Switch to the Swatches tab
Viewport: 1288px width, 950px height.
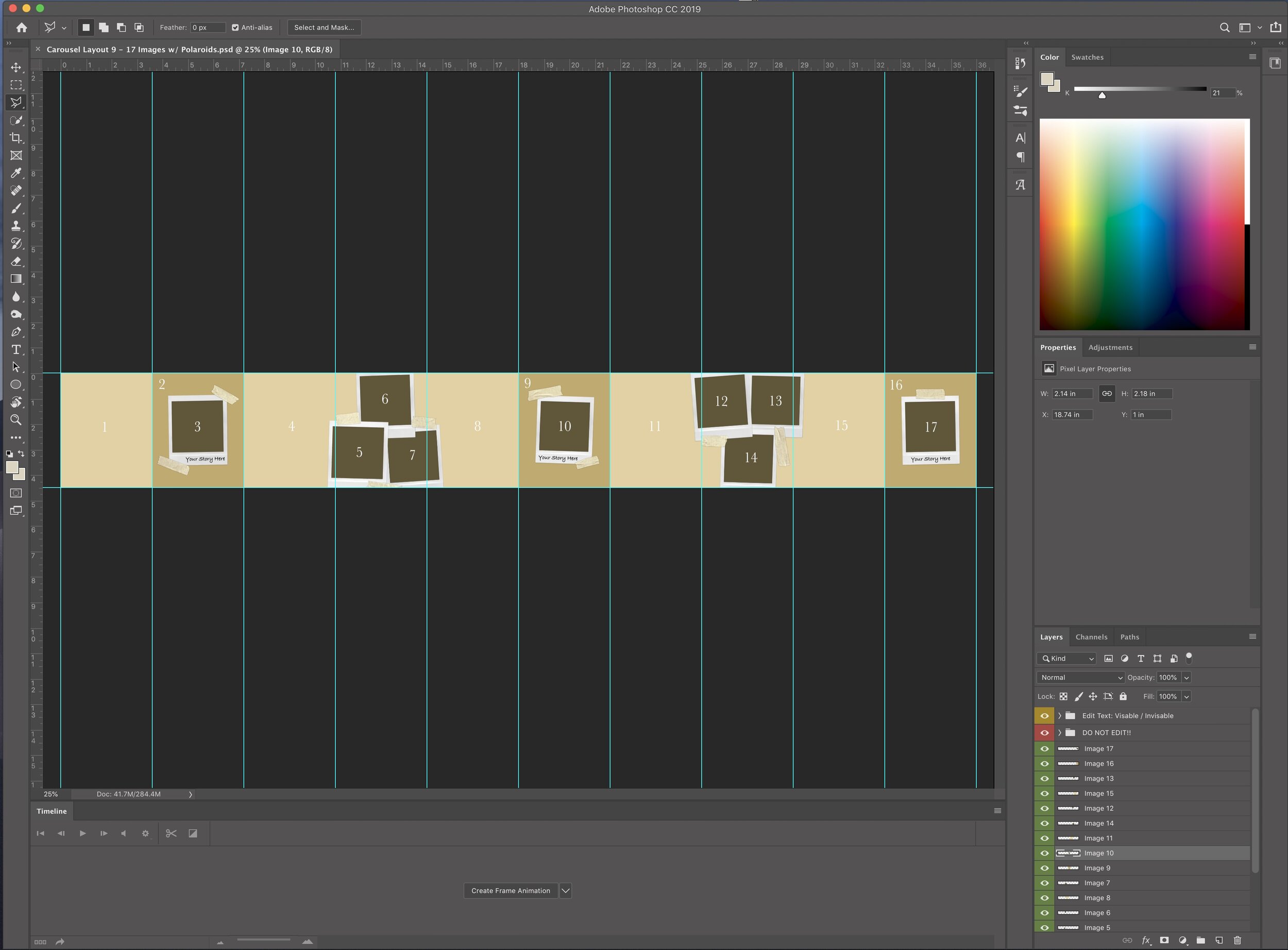1087,58
